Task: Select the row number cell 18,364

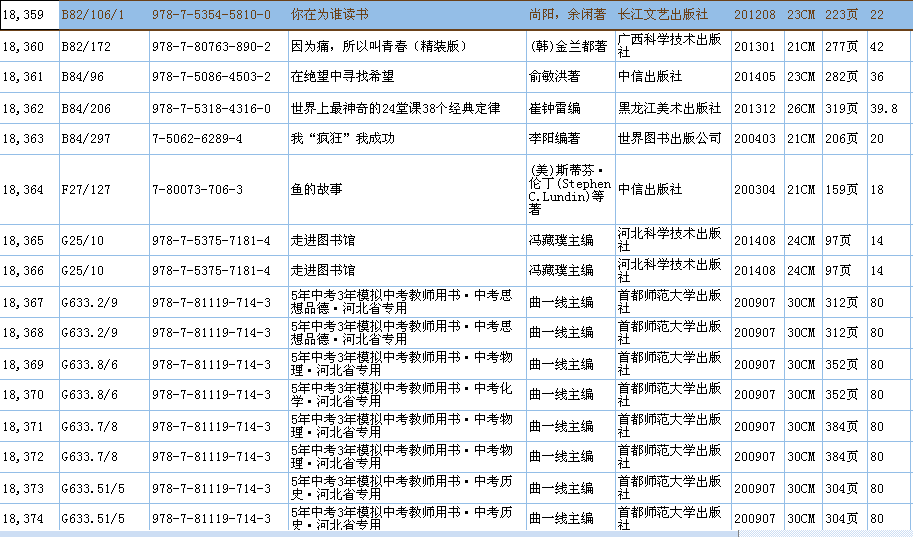Action: 30,189
